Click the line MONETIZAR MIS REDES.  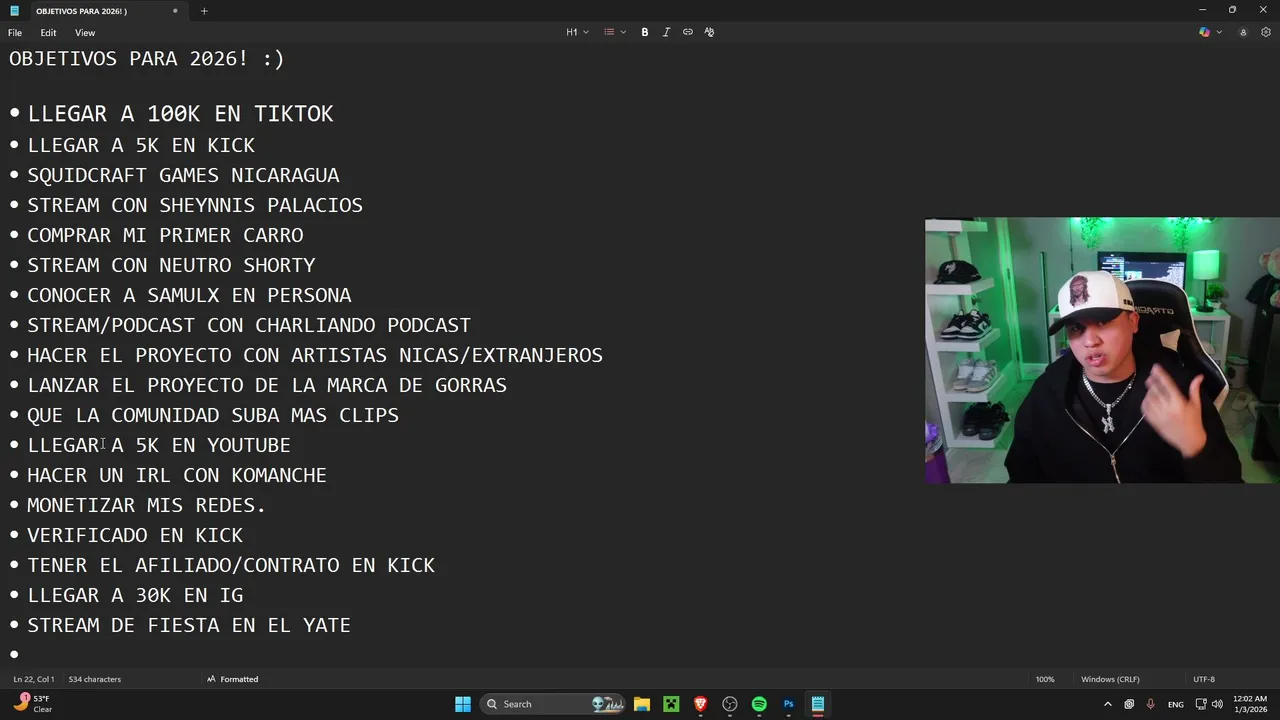coord(147,505)
